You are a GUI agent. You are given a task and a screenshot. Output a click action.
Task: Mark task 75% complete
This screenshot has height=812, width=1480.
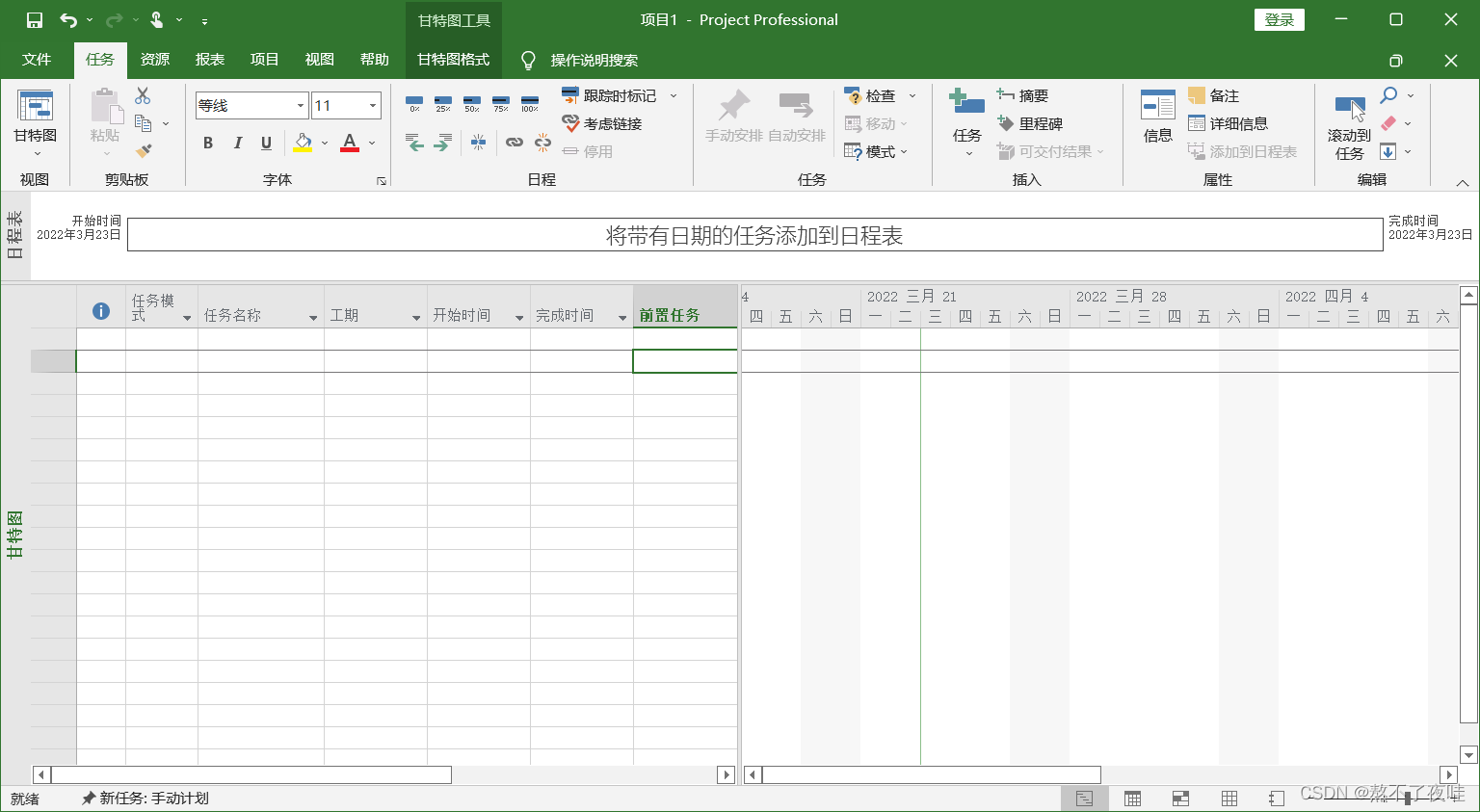(501, 104)
